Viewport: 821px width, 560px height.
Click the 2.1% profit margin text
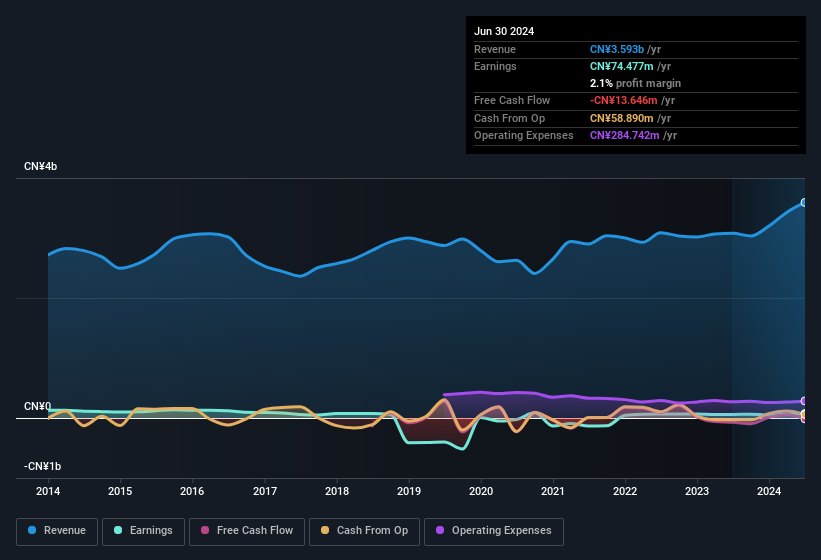[635, 83]
